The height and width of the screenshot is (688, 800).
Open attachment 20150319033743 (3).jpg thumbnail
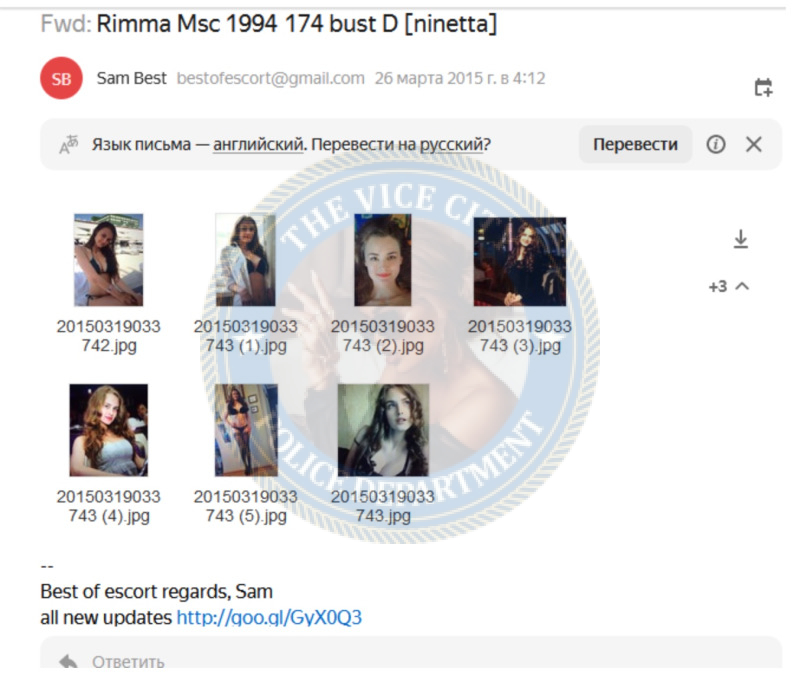pos(520,262)
